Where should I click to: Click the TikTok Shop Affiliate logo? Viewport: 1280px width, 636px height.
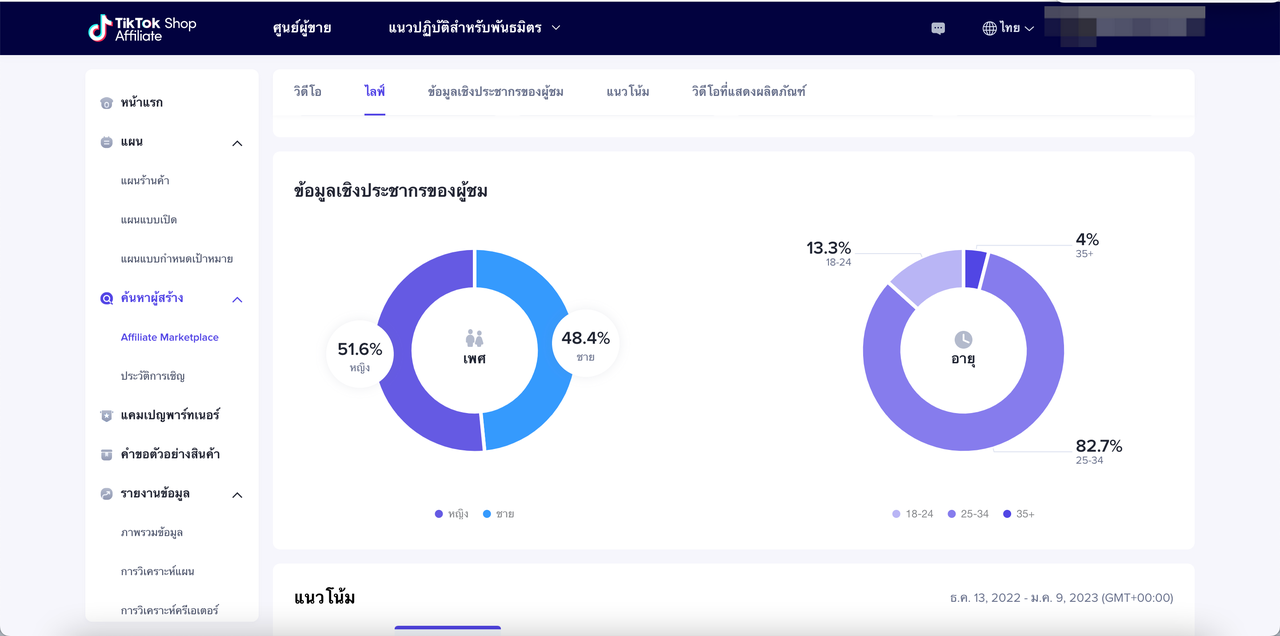[x=141, y=28]
